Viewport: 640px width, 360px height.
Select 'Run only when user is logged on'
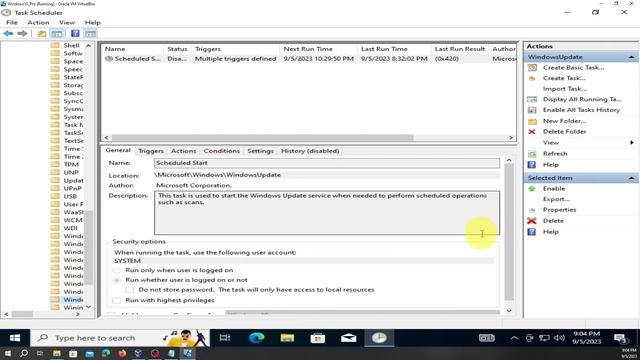tap(117, 270)
